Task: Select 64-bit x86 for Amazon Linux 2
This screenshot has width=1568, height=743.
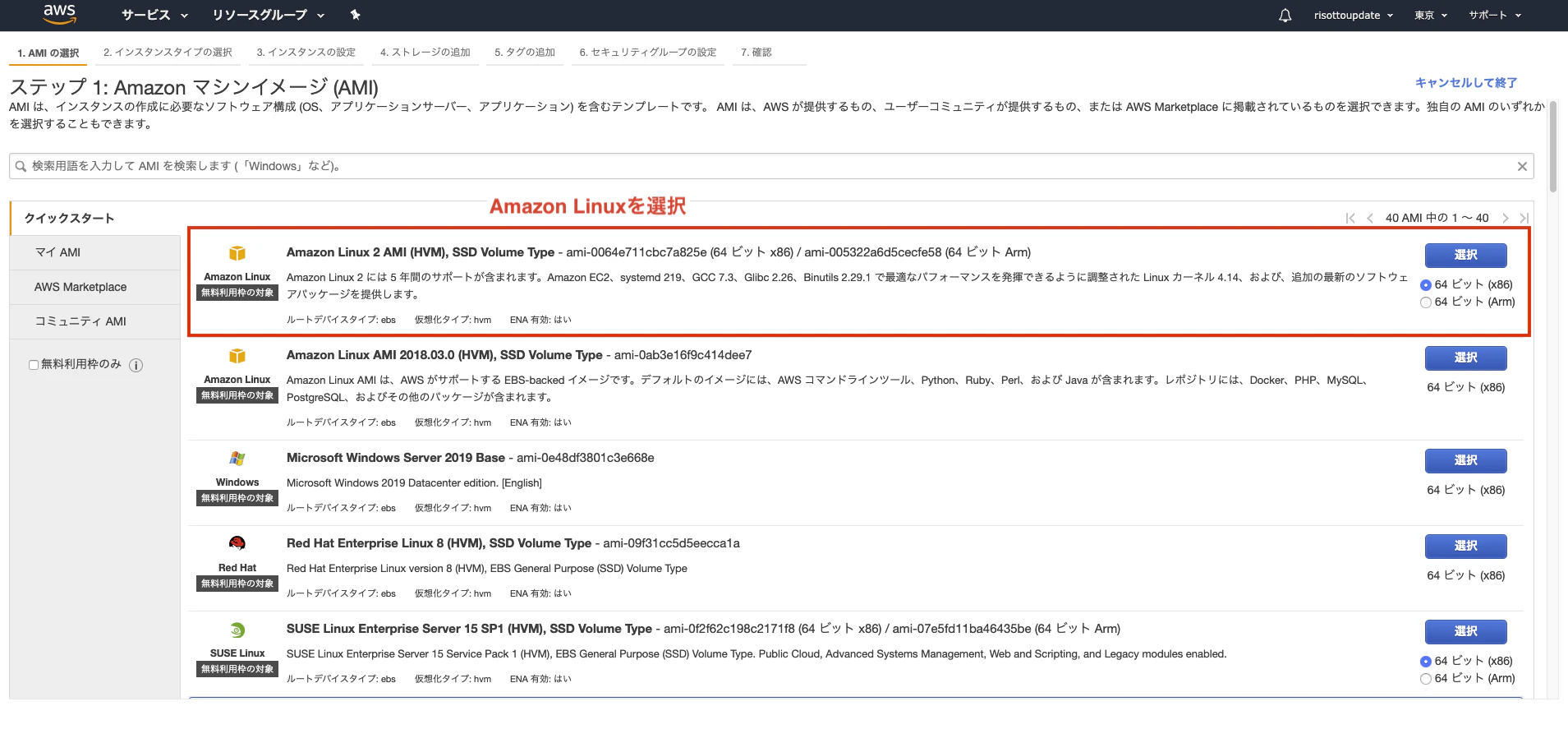Action: pos(1426,285)
